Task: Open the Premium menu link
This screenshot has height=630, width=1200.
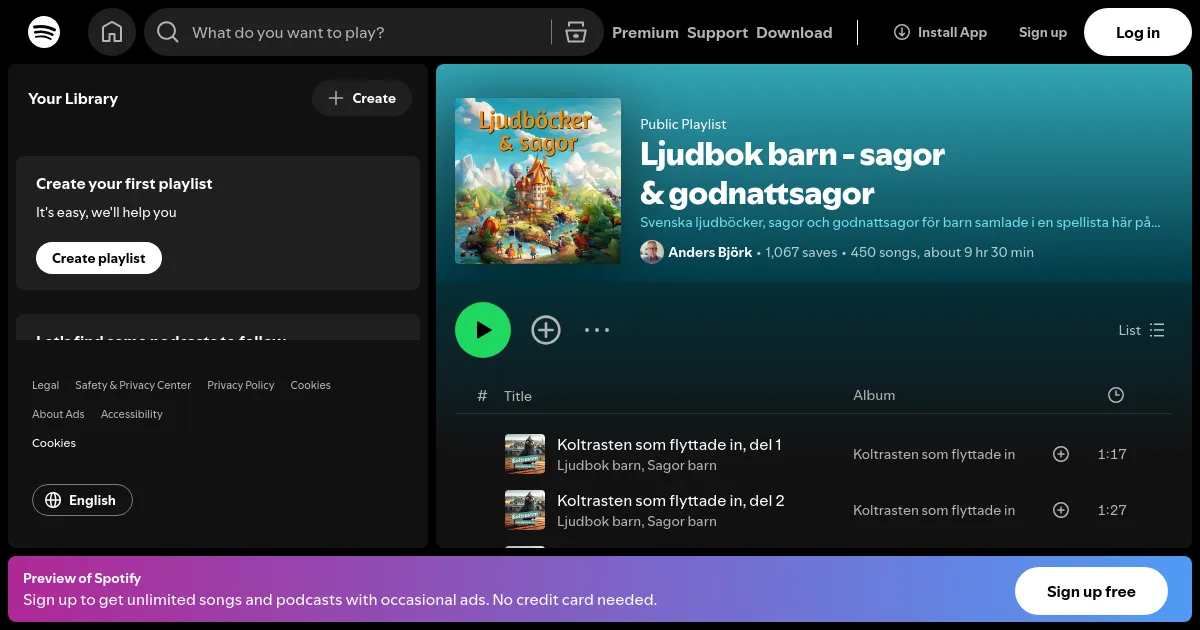Action: click(645, 32)
